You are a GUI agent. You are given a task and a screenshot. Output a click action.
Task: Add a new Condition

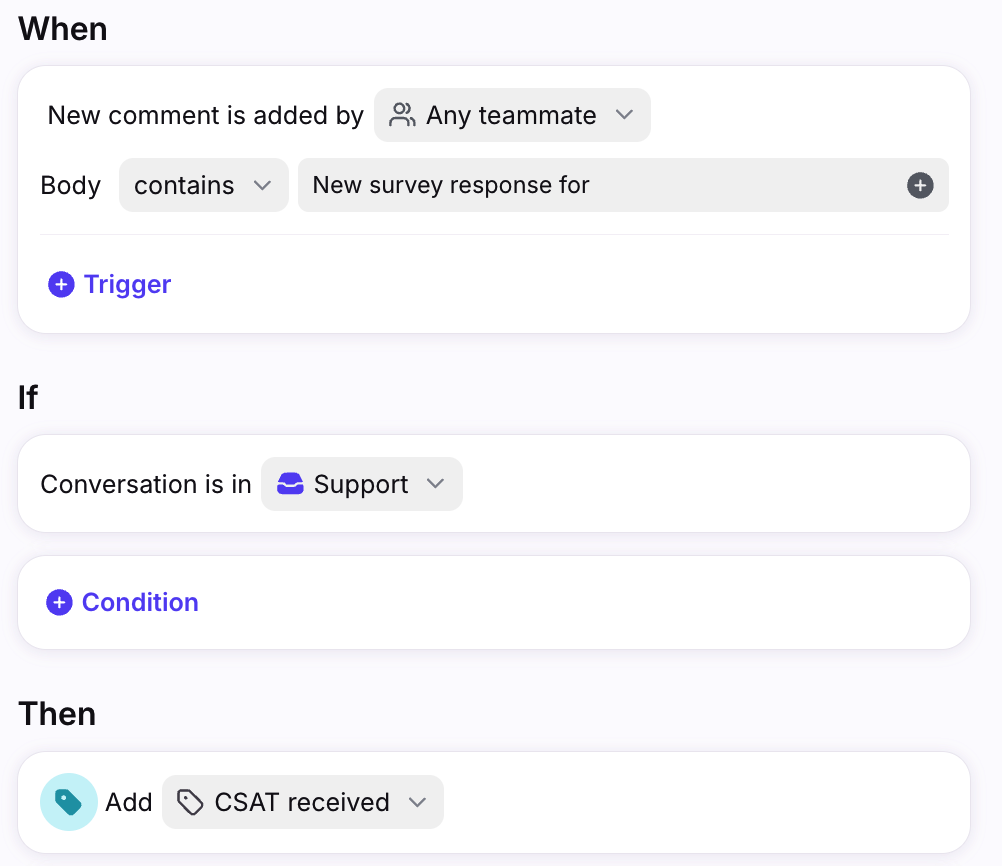click(x=122, y=602)
